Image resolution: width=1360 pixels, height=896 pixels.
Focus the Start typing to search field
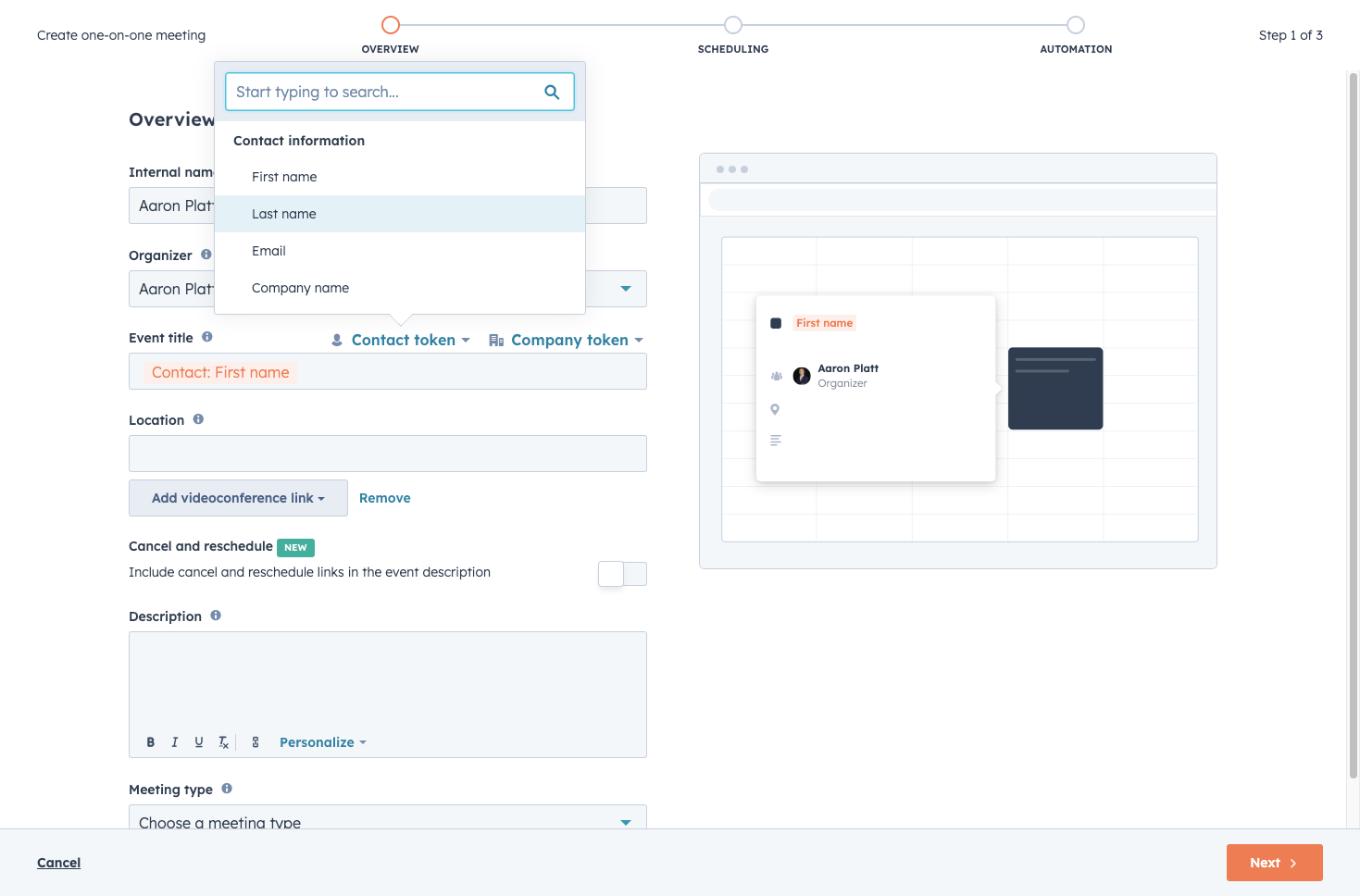[x=400, y=92]
